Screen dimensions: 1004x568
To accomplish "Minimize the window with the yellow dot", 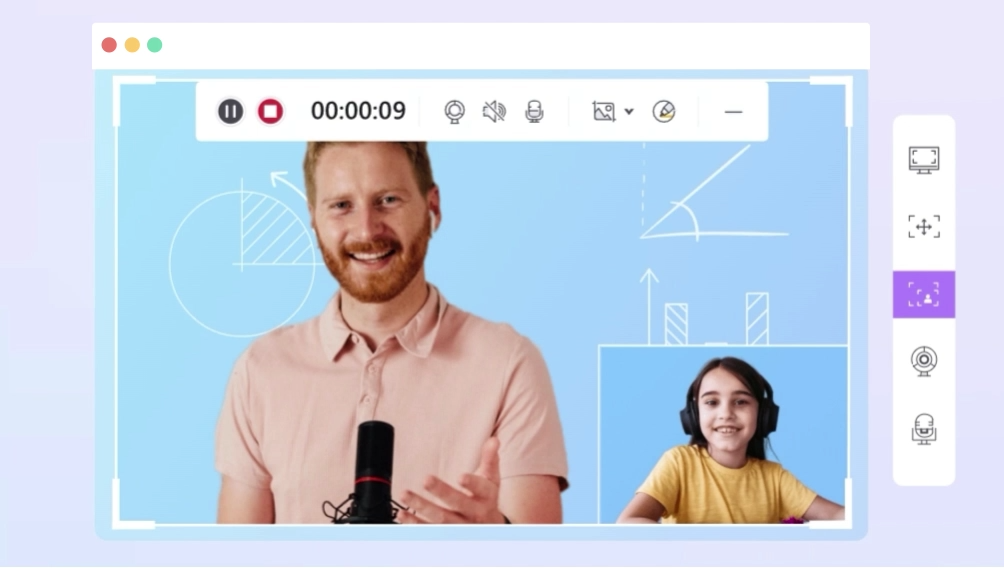I will coord(132,45).
